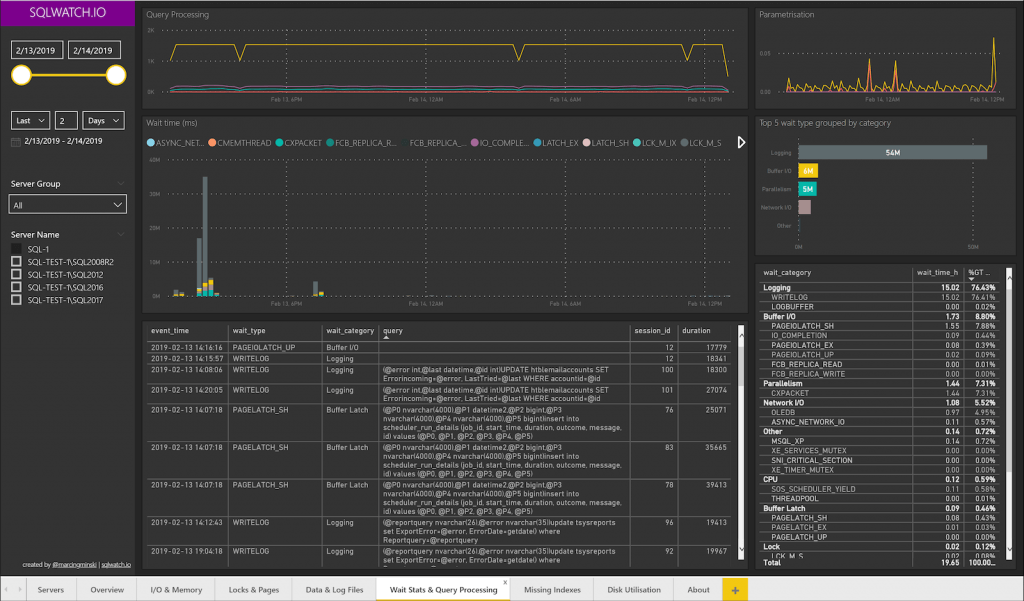1024x601 pixels.
Task: Select the LCK_M_IX legend marker
Action: pyautogui.click(x=637, y=140)
